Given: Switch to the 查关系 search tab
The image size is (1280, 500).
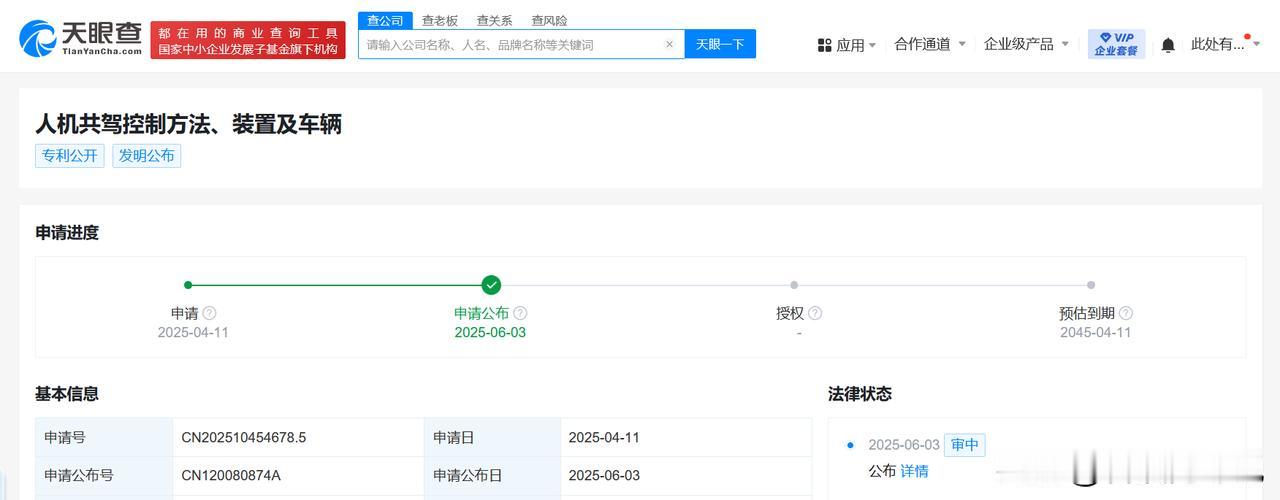Looking at the screenshot, I should click(x=494, y=20).
